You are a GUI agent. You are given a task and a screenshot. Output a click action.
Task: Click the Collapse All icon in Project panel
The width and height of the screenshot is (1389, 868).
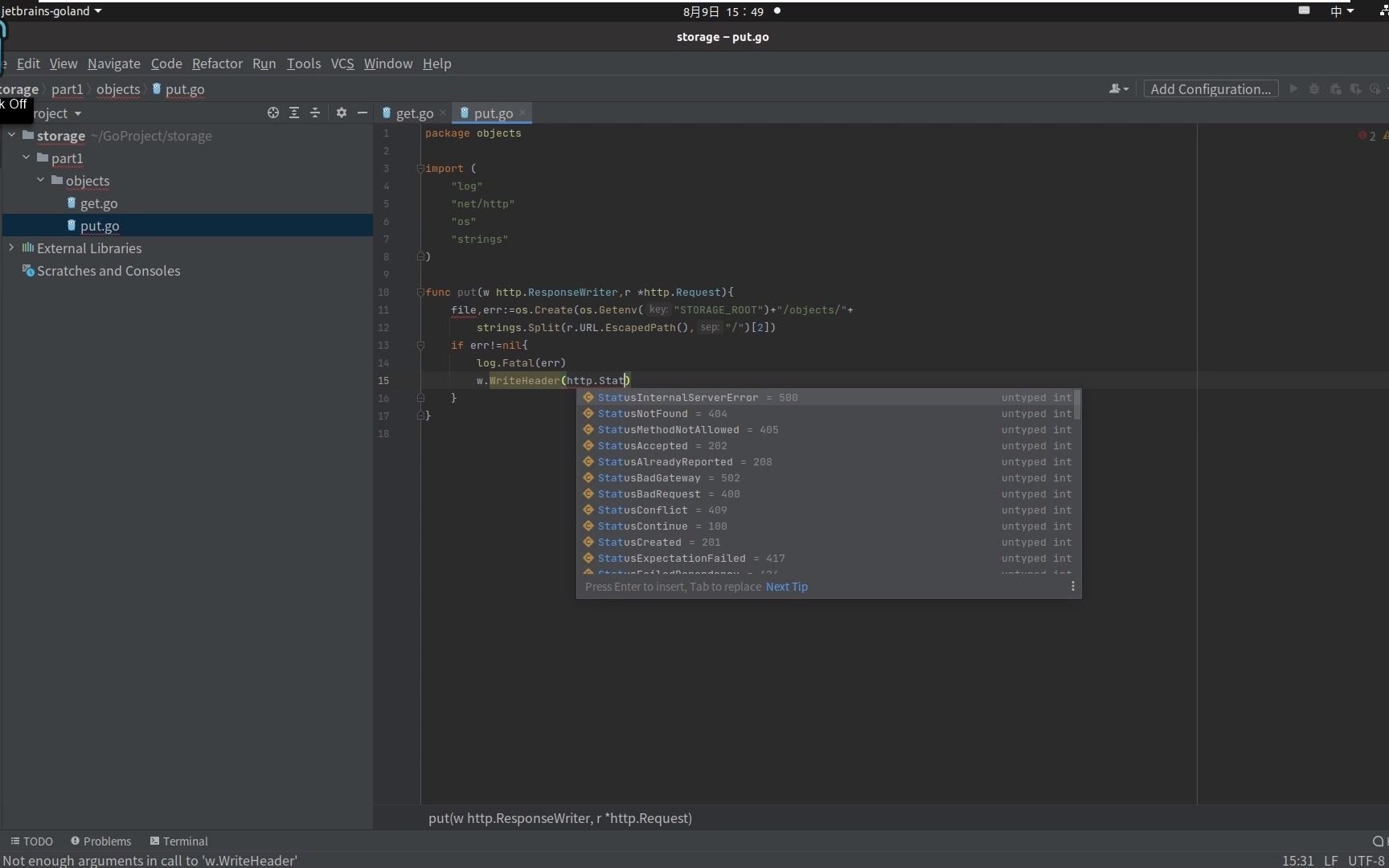[x=315, y=113]
